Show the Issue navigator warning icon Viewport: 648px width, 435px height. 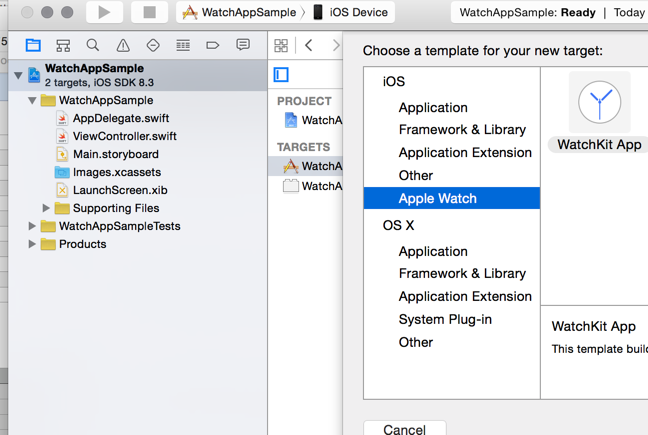pyautogui.click(x=123, y=46)
